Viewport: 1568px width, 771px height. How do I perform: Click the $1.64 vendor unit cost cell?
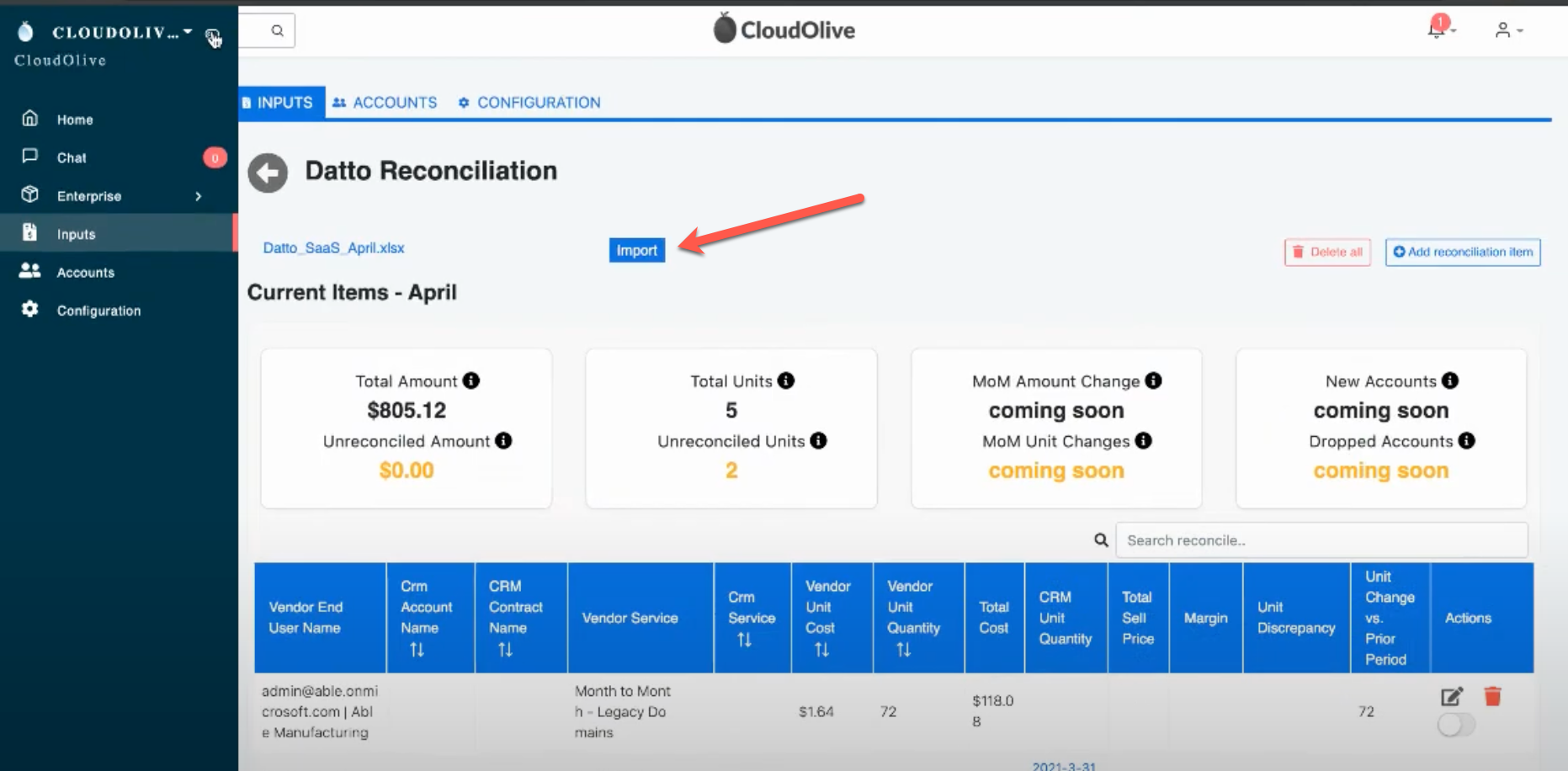pyautogui.click(x=816, y=711)
